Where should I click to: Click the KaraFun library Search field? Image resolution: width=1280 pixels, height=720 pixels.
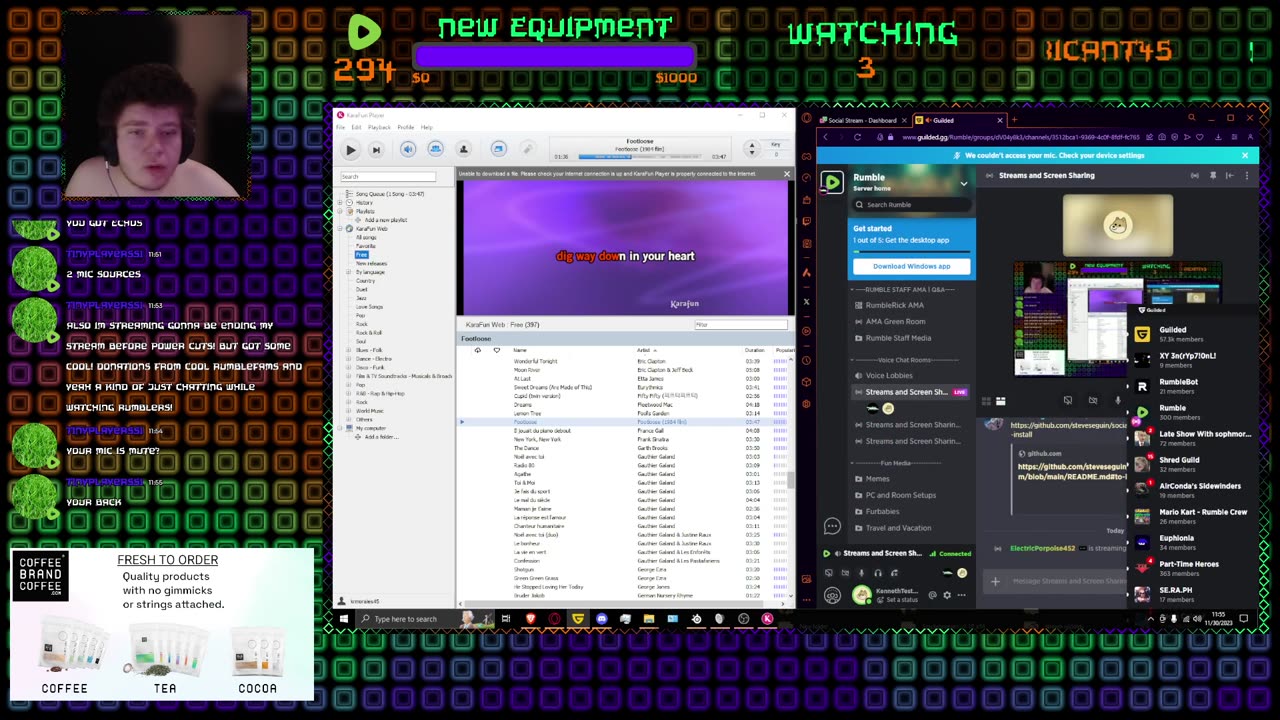(x=387, y=177)
